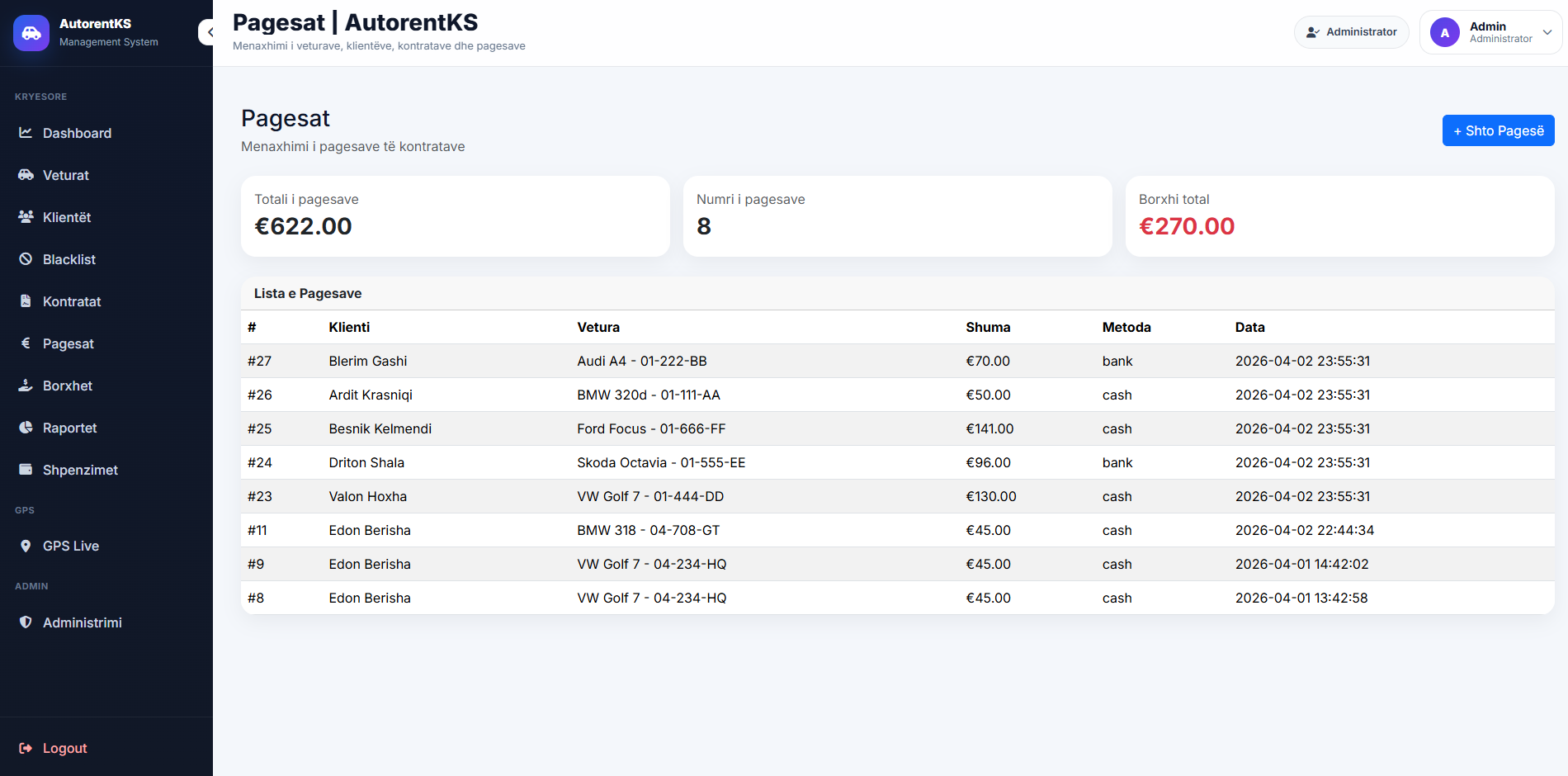
Task: Open the Borxhet page
Action: (106, 386)
